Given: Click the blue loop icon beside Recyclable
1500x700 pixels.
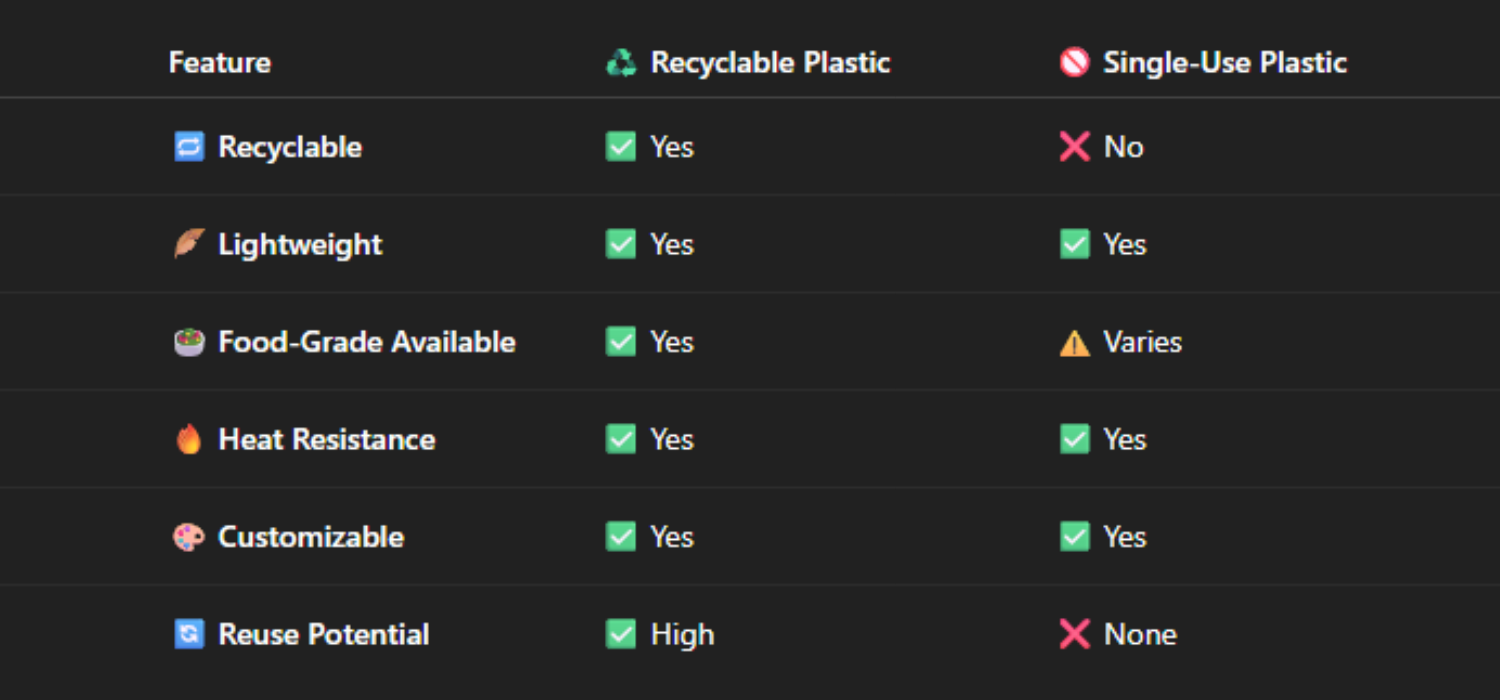Looking at the screenshot, I should [x=189, y=147].
